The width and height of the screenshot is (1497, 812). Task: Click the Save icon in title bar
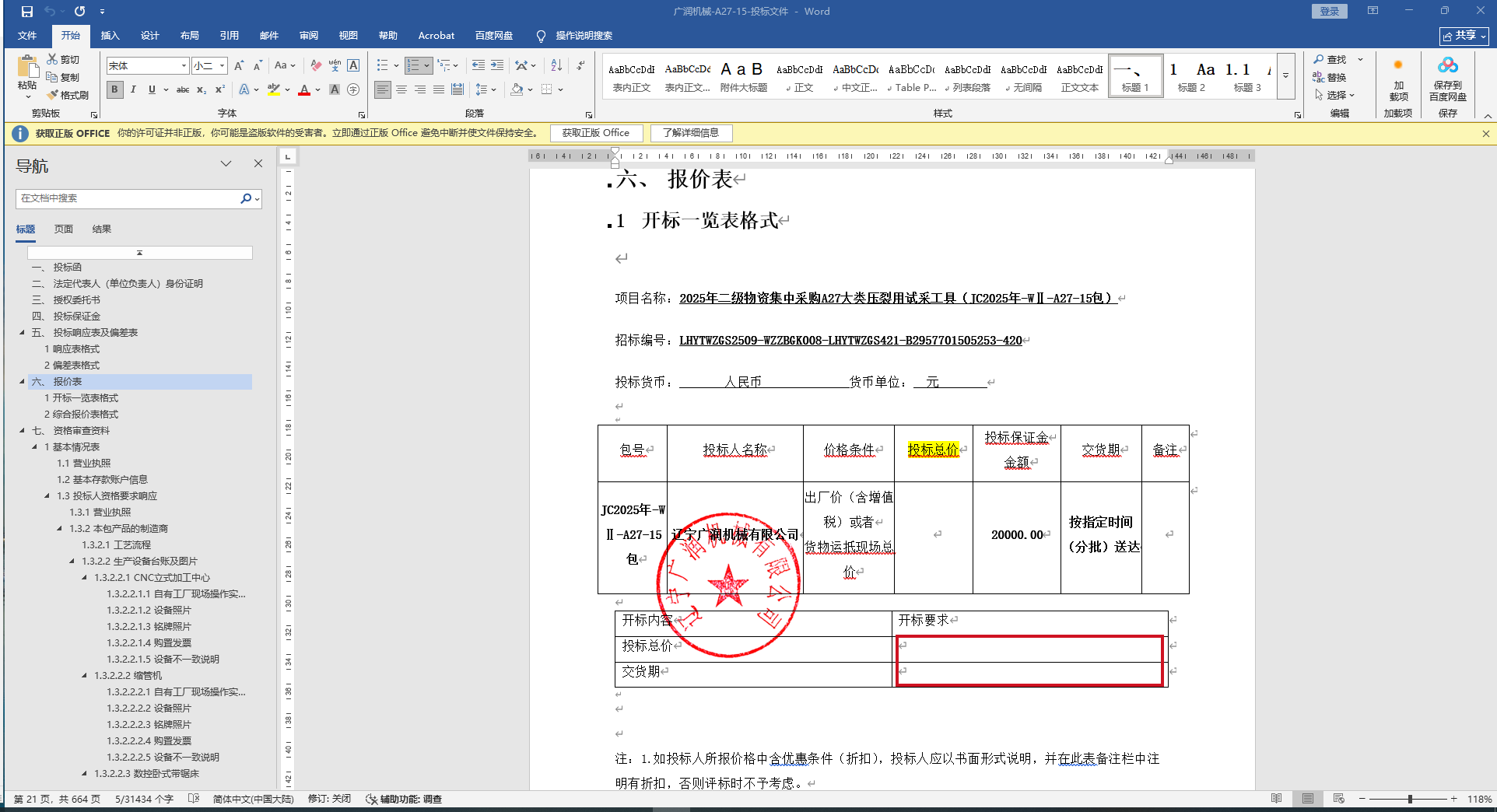coord(27,12)
